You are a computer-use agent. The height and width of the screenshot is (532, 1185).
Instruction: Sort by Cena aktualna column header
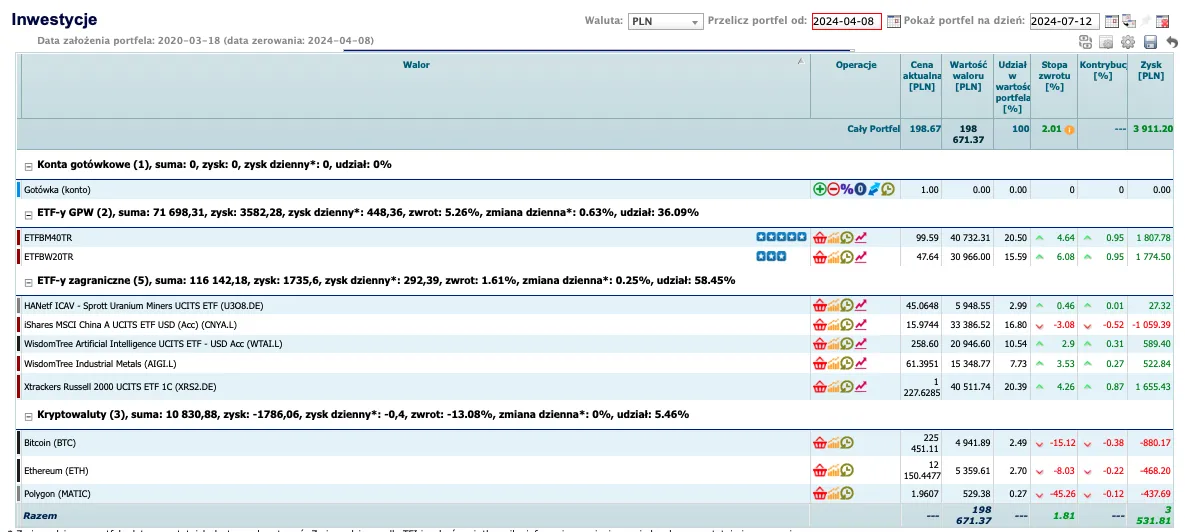[921, 76]
